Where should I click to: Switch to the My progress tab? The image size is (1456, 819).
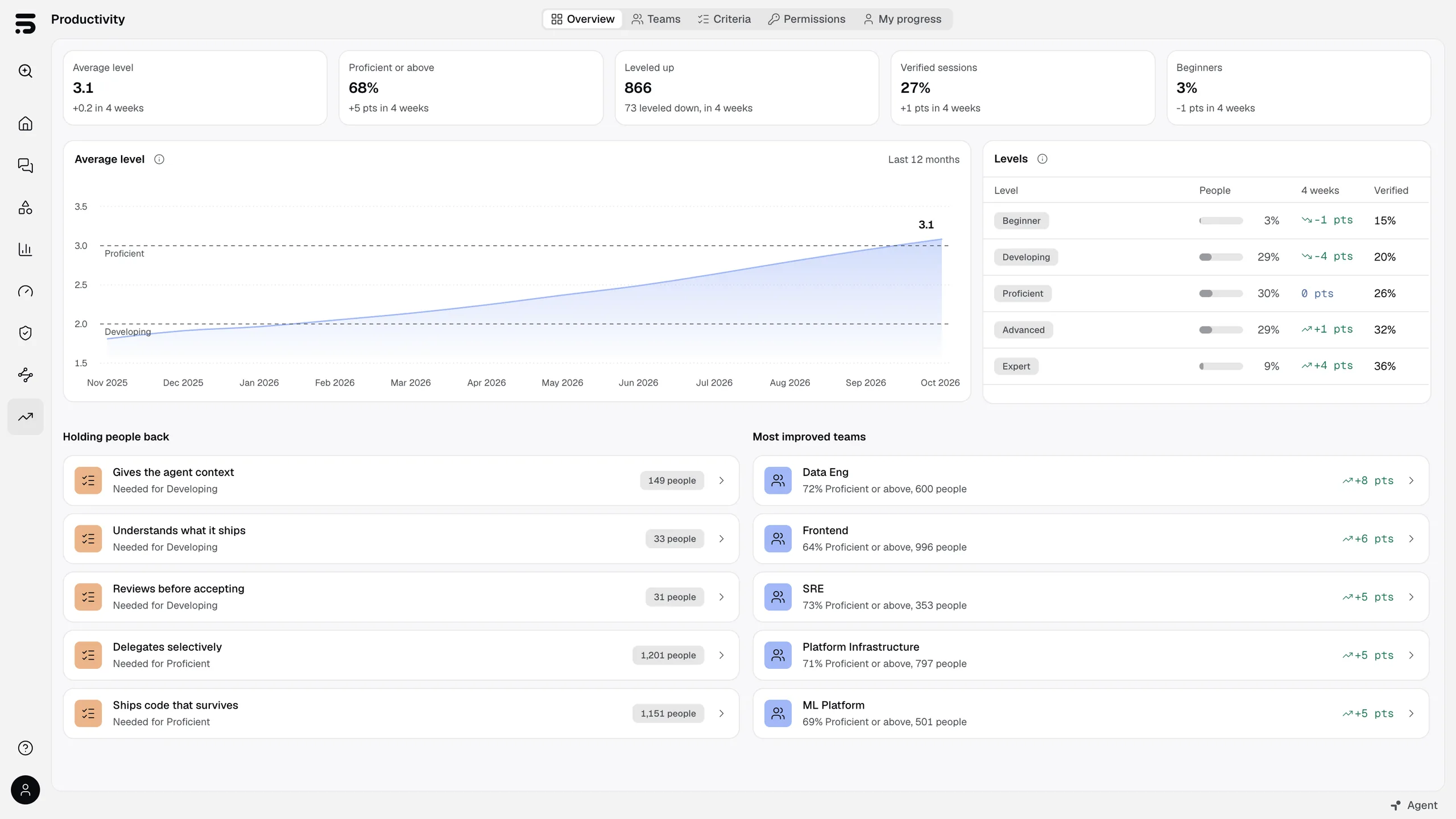click(902, 19)
